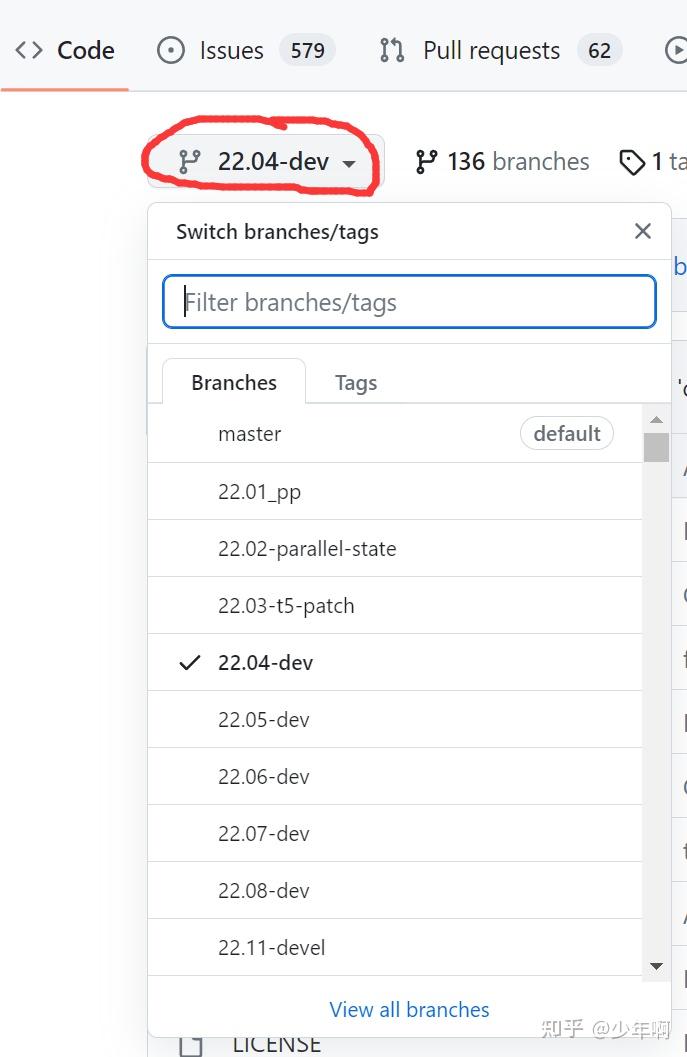Open the 22.04-dev branch selector dropdown

pos(265,162)
